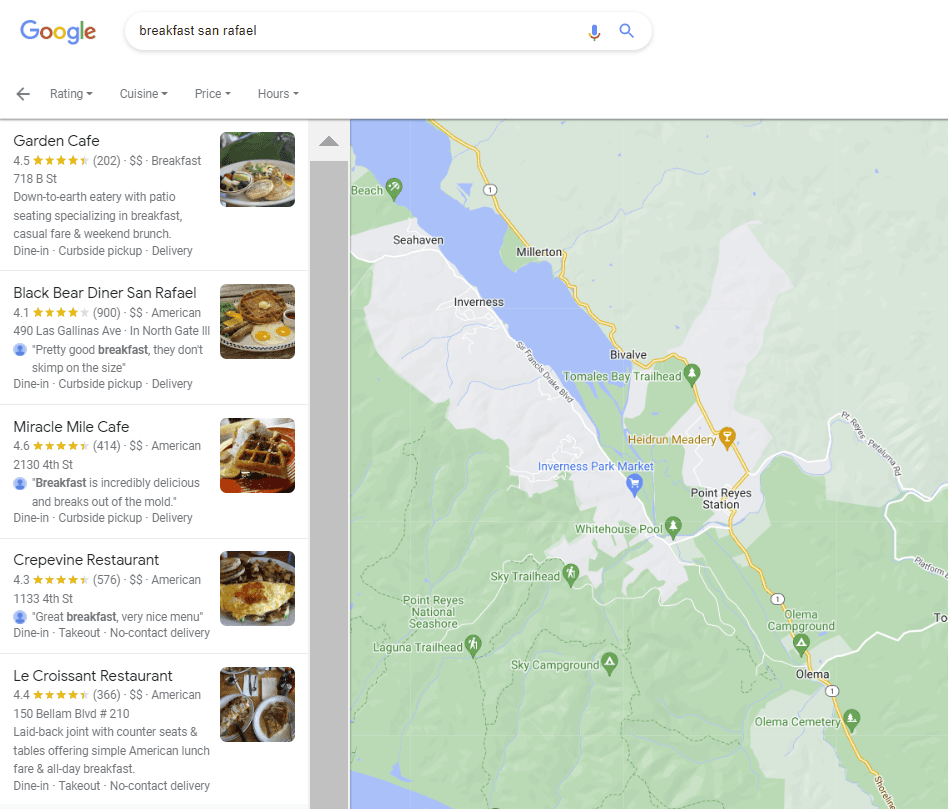Viewport: 948px width, 809px height.
Task: Select the Olema Cemetery map marker
Action: click(x=851, y=718)
